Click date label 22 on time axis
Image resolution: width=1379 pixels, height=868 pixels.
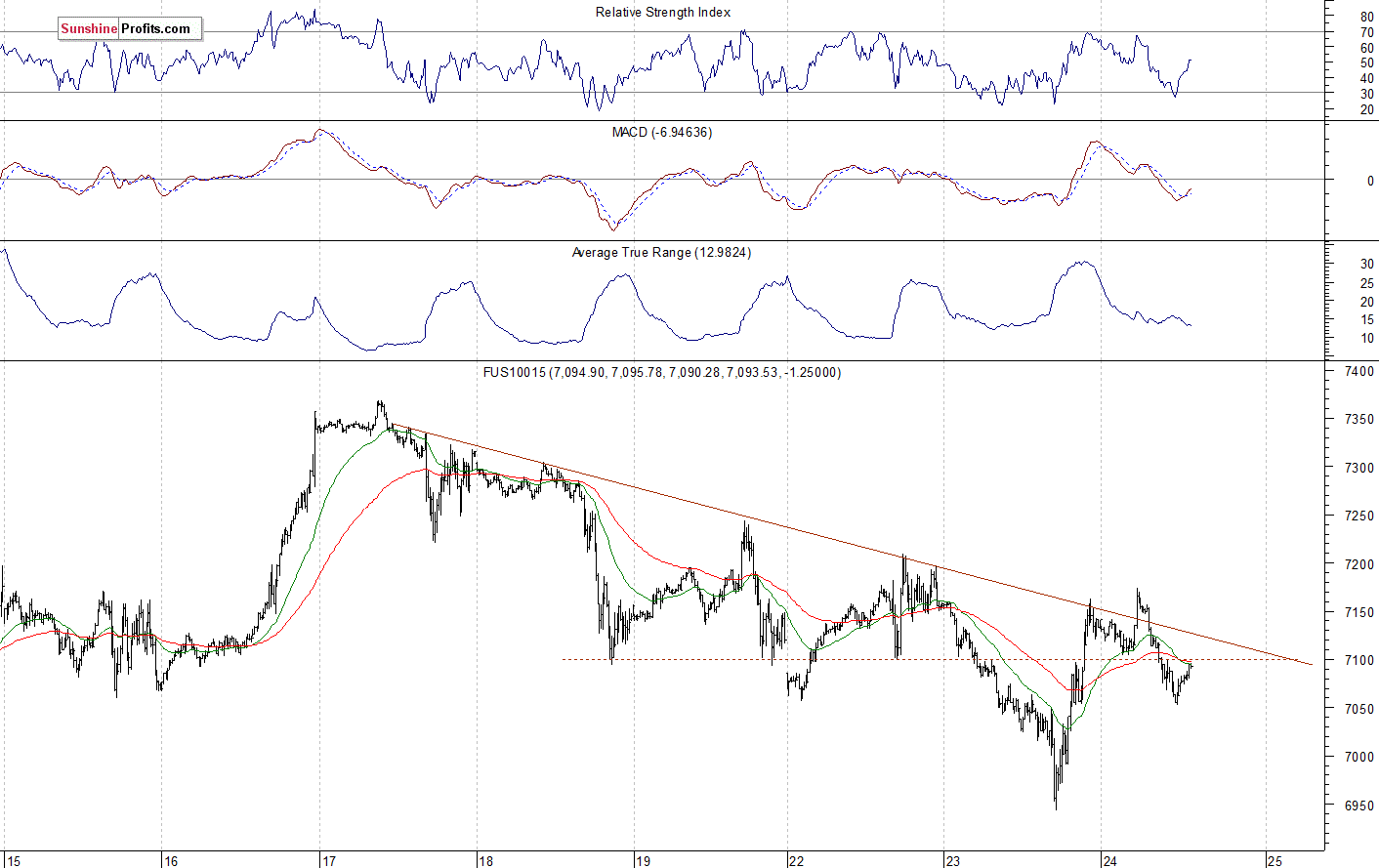(796, 861)
